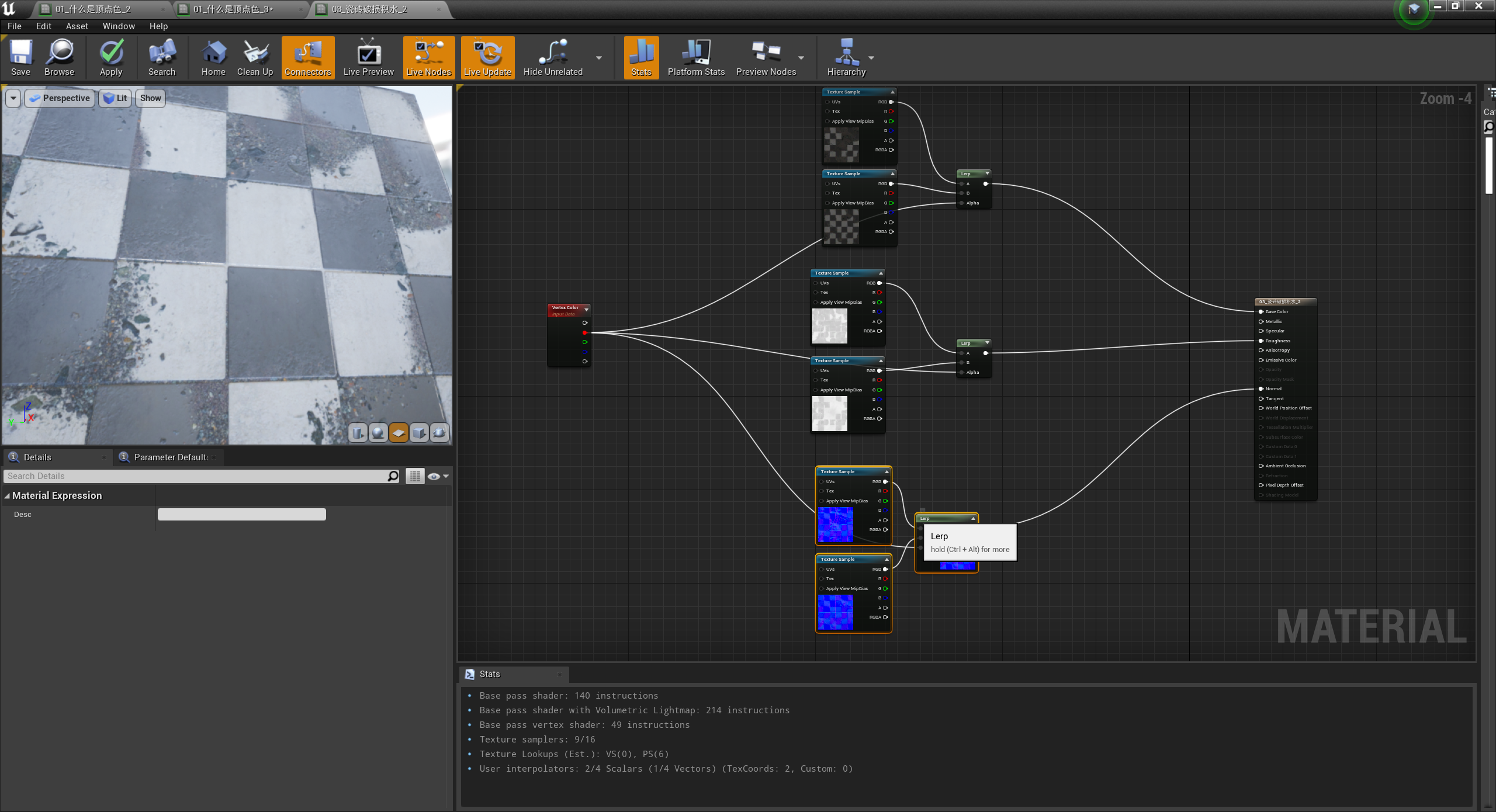Open Platform Stats from the toolbar
Screen dimensions: 1496x812
(x=695, y=57)
